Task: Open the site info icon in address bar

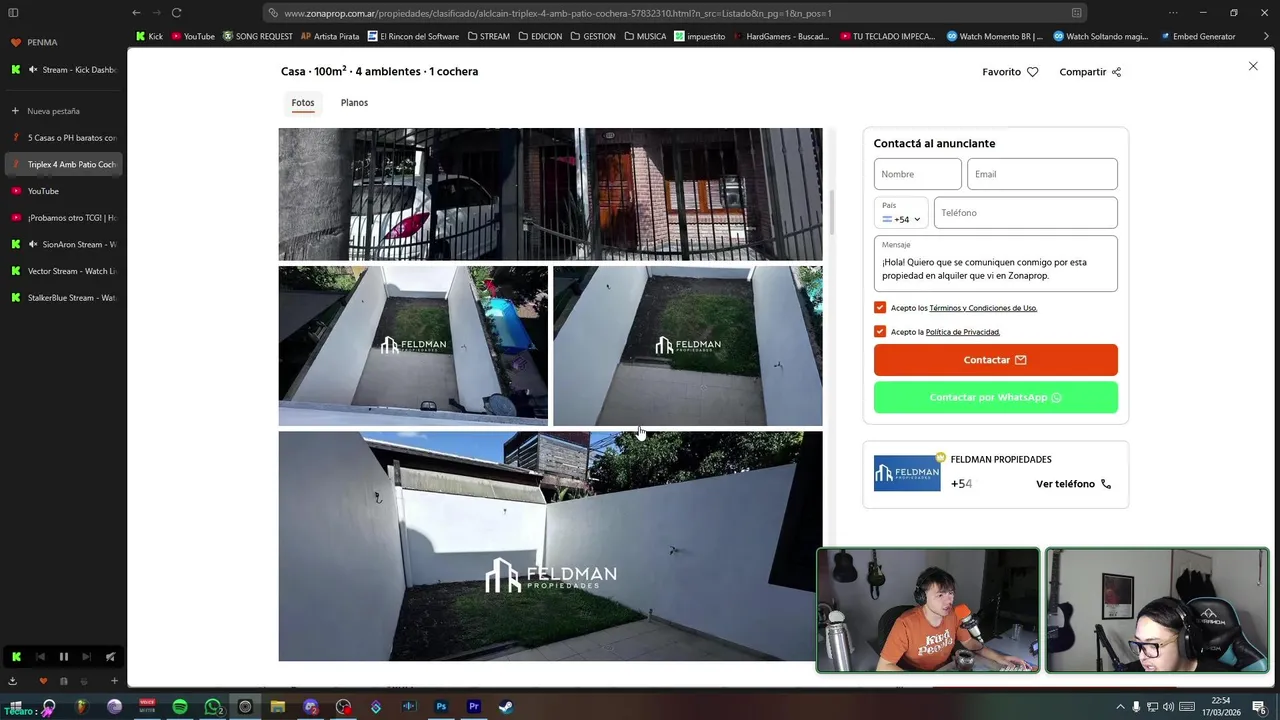Action: click(x=273, y=13)
